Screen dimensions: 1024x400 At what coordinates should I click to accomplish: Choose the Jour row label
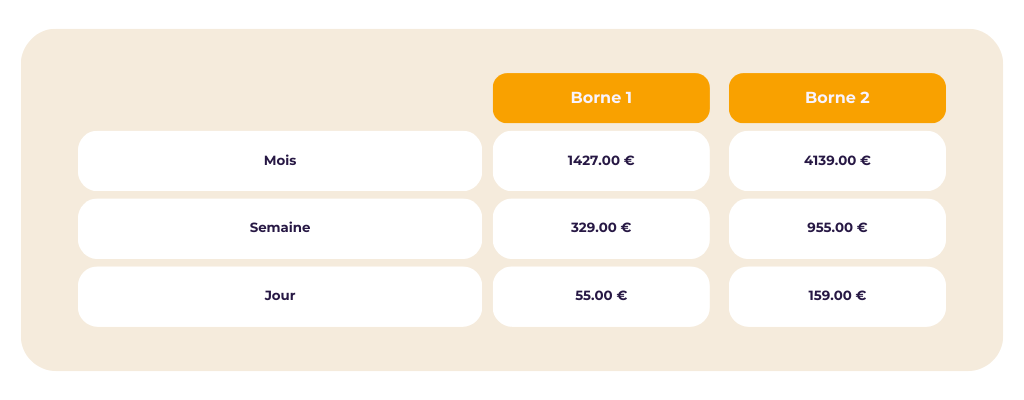coord(280,296)
